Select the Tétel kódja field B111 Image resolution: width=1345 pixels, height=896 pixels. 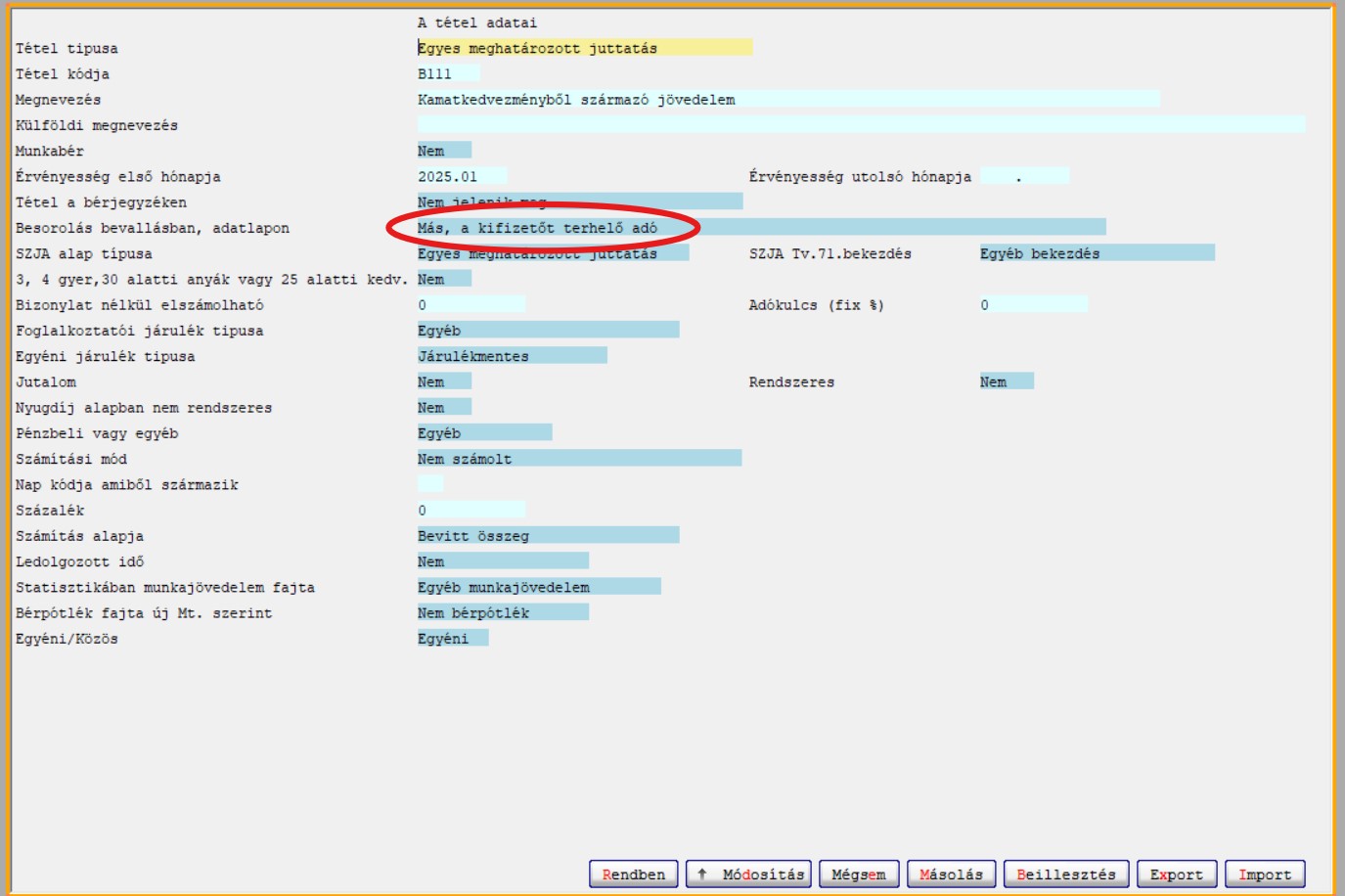coord(447,73)
